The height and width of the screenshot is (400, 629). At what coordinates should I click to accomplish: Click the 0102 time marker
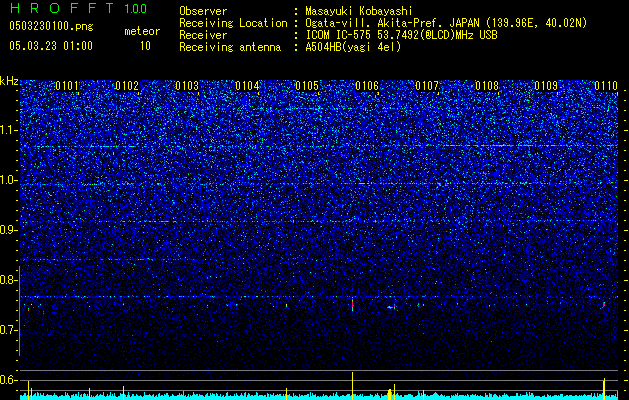[127, 86]
